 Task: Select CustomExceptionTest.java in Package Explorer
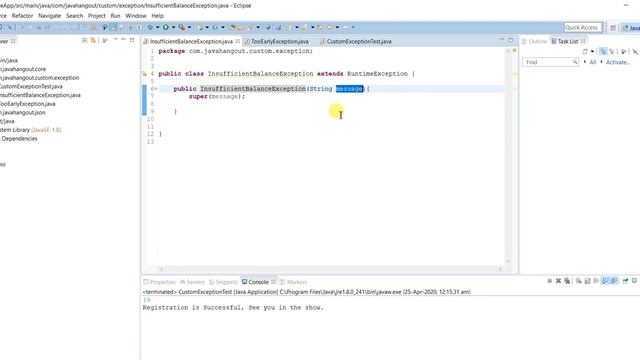(31, 86)
